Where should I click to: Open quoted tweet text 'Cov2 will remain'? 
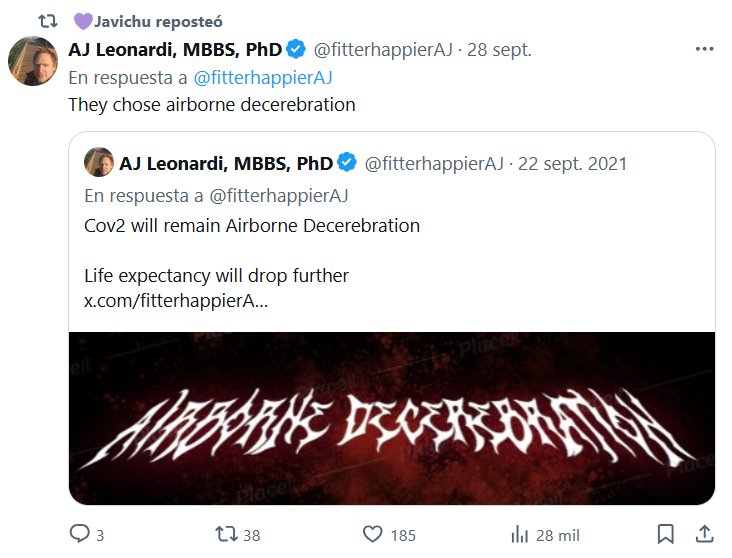point(252,225)
